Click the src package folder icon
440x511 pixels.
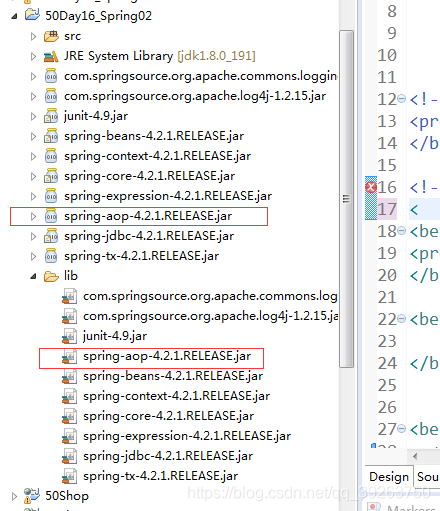[x=51, y=36]
